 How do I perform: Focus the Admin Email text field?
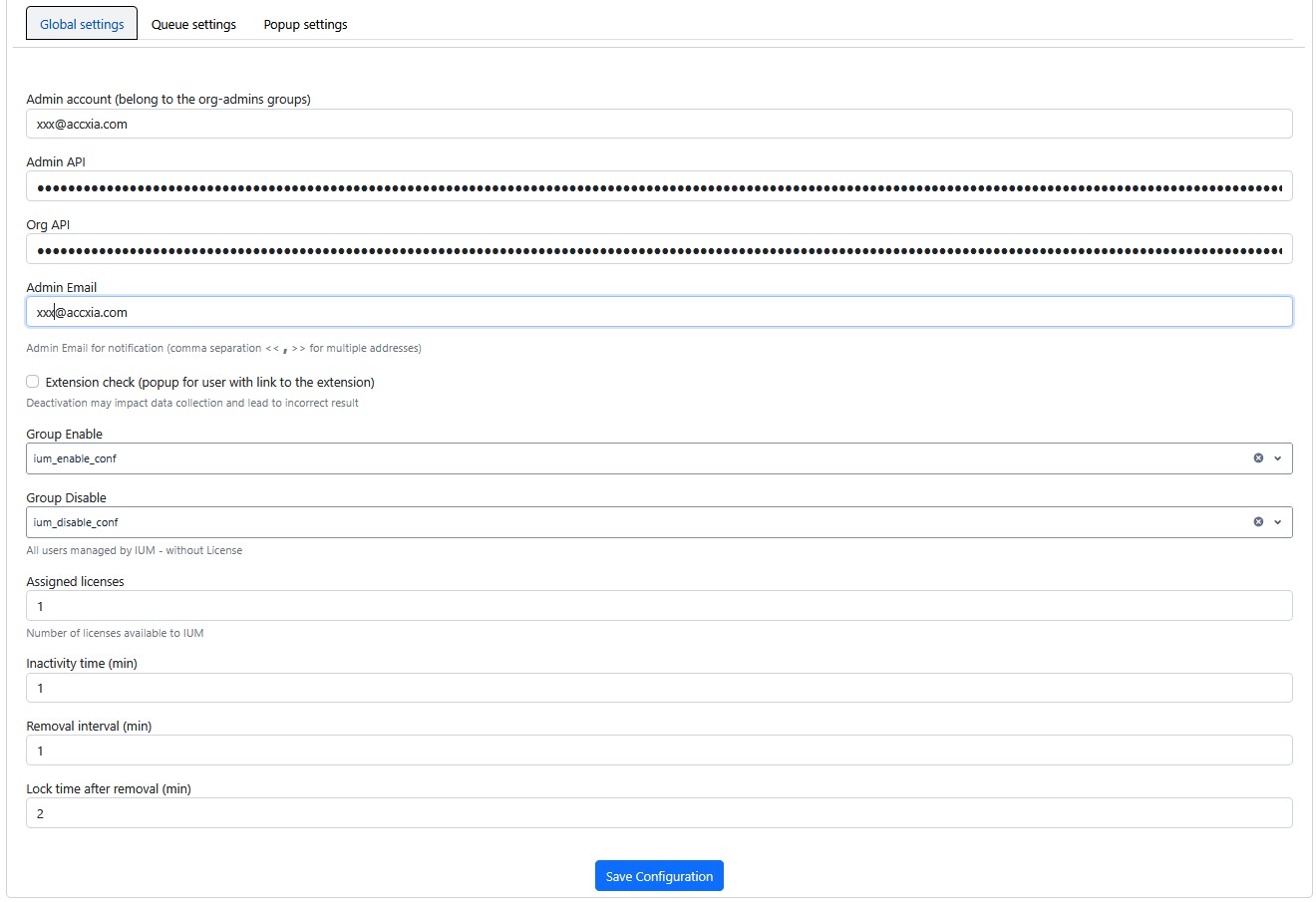(658, 313)
